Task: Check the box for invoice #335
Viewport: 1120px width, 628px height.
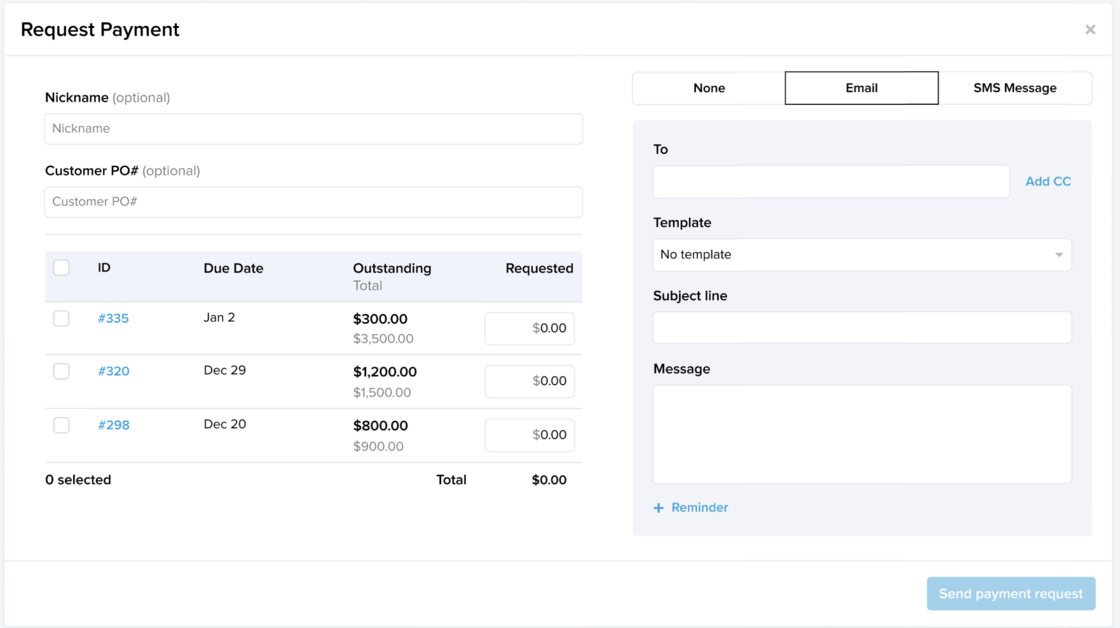Action: point(61,319)
